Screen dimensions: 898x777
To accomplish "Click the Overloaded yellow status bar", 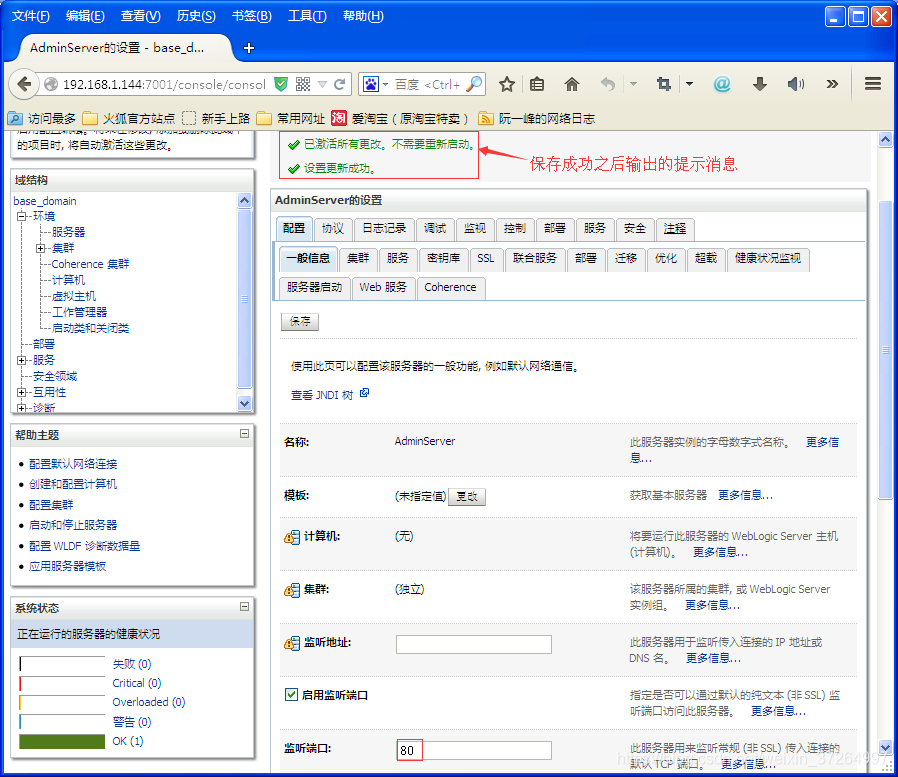I will tap(62, 703).
